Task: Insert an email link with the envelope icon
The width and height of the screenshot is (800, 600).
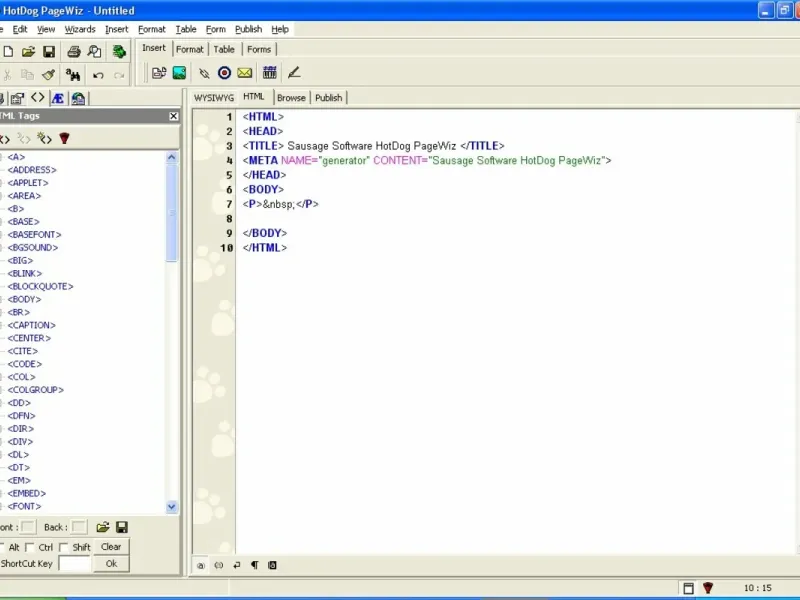Action: click(245, 73)
